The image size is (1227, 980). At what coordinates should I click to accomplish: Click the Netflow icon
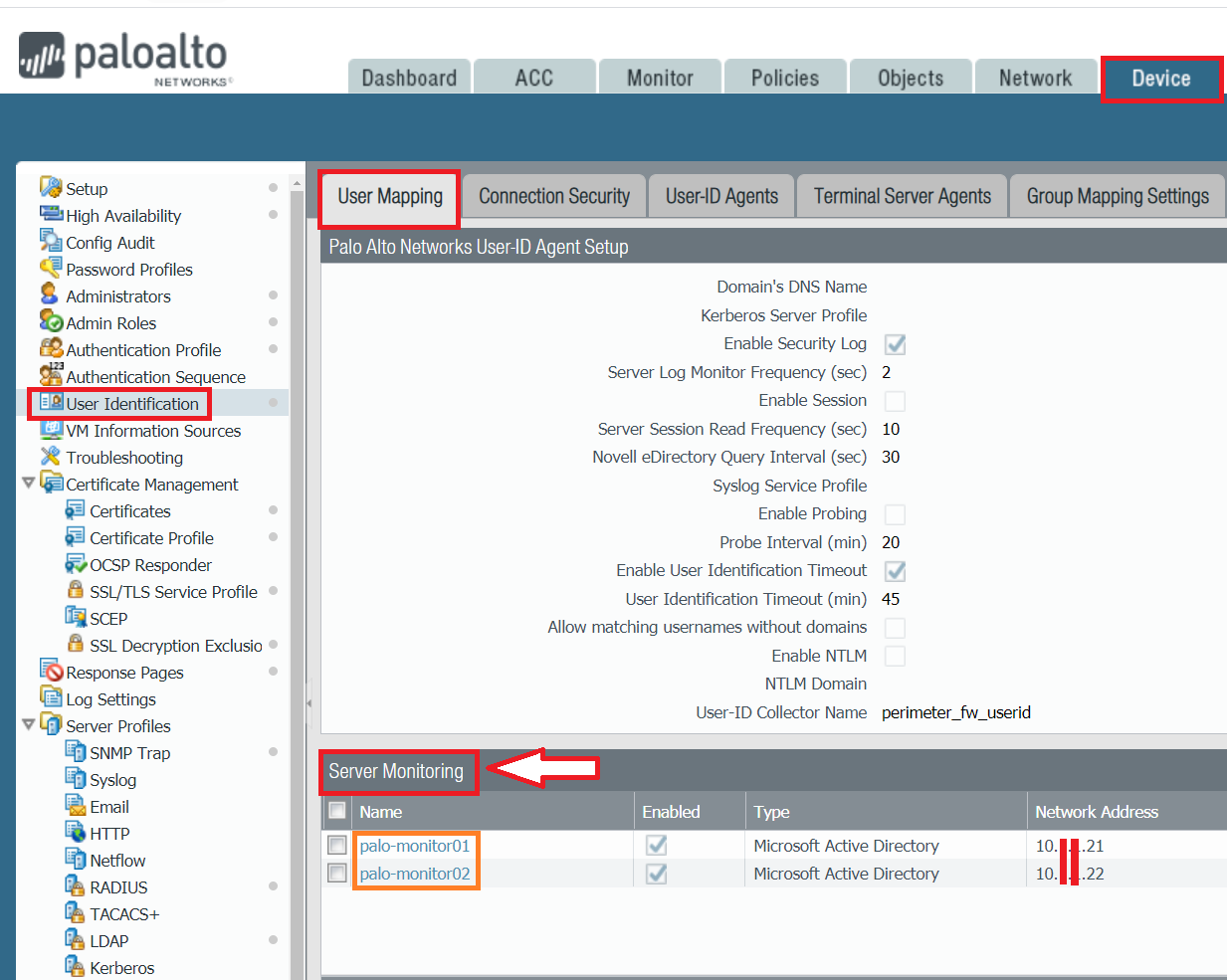(x=76, y=859)
